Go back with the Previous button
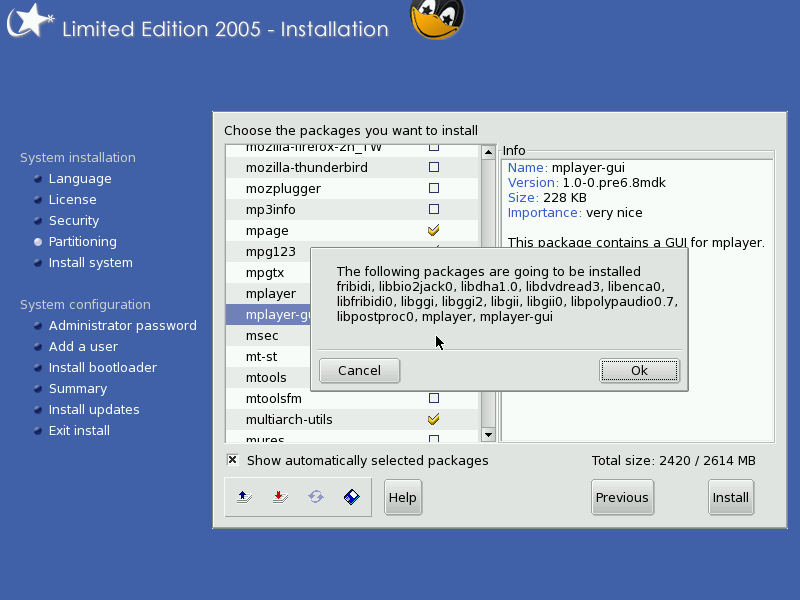Screen dimensions: 800x600 pyautogui.click(x=622, y=497)
